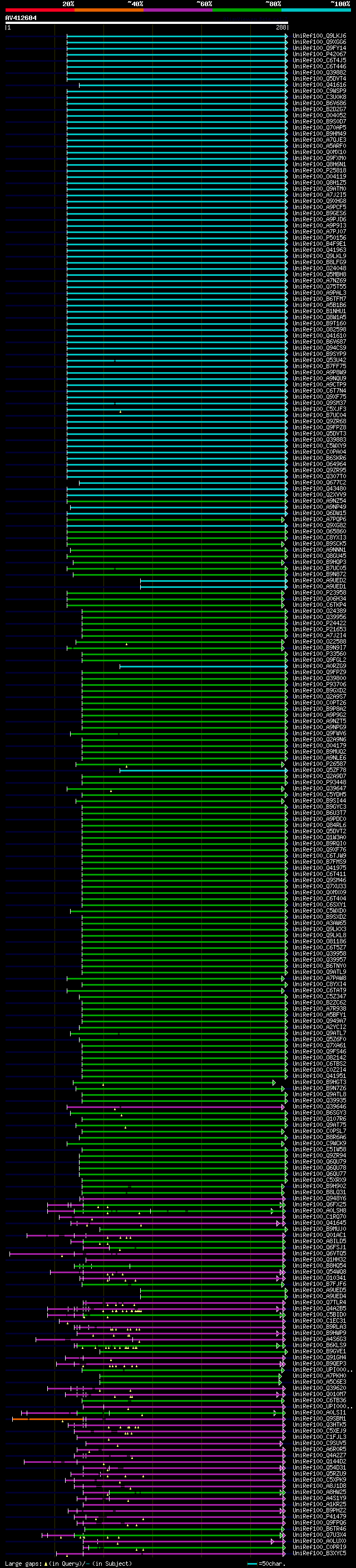Click the query end position 288
The height and width of the screenshot is (1568, 356).
[x=281, y=27]
